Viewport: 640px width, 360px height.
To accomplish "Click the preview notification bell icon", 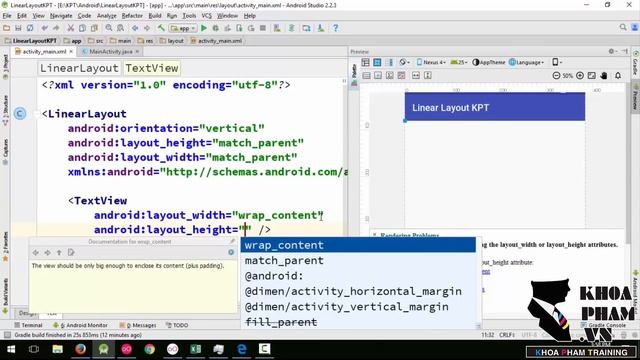I will click(618, 76).
